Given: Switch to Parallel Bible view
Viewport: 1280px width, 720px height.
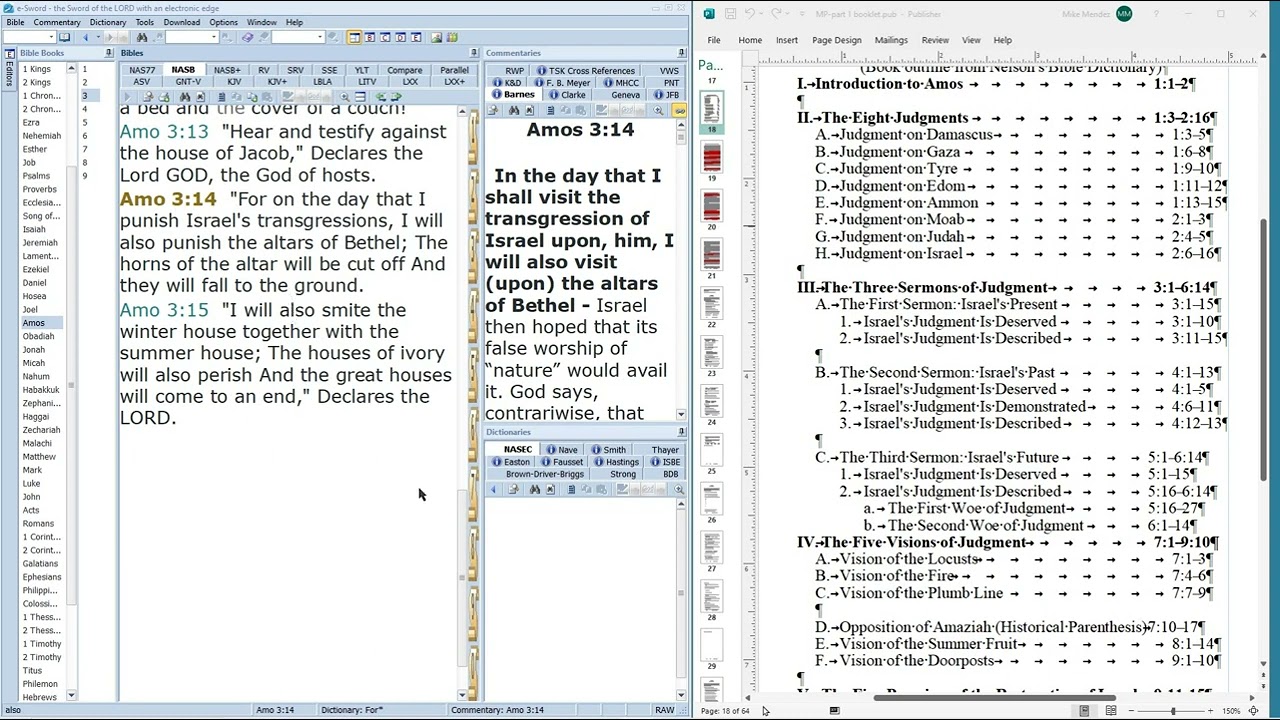Looking at the screenshot, I should point(454,71).
